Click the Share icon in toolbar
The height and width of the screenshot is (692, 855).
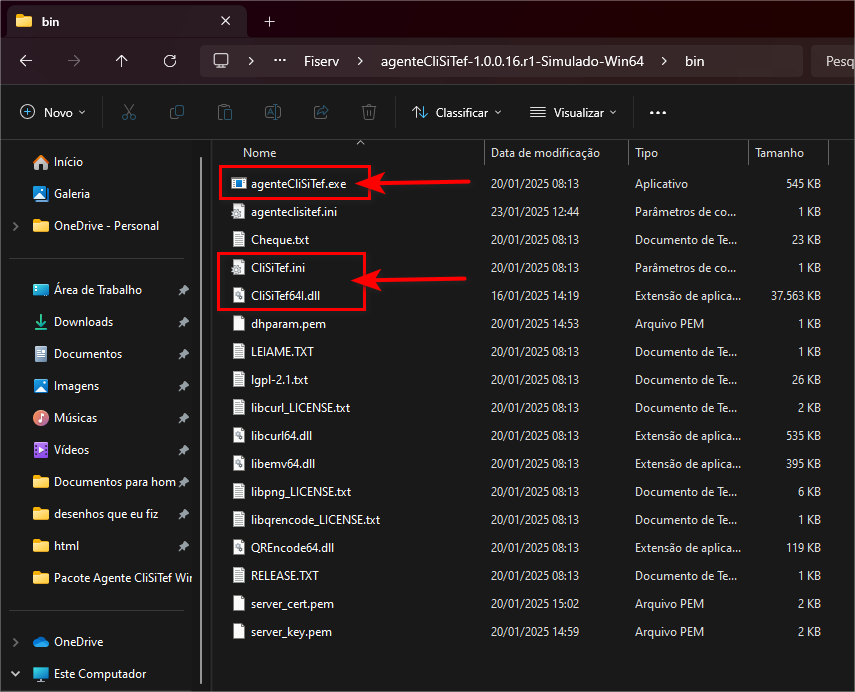point(321,112)
